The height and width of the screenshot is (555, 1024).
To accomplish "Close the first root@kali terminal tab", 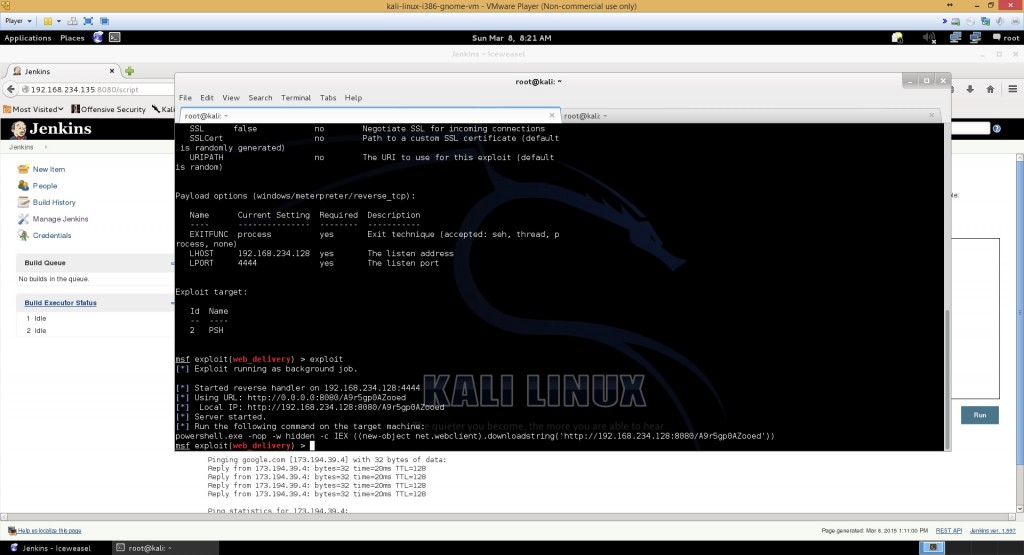I will point(552,116).
